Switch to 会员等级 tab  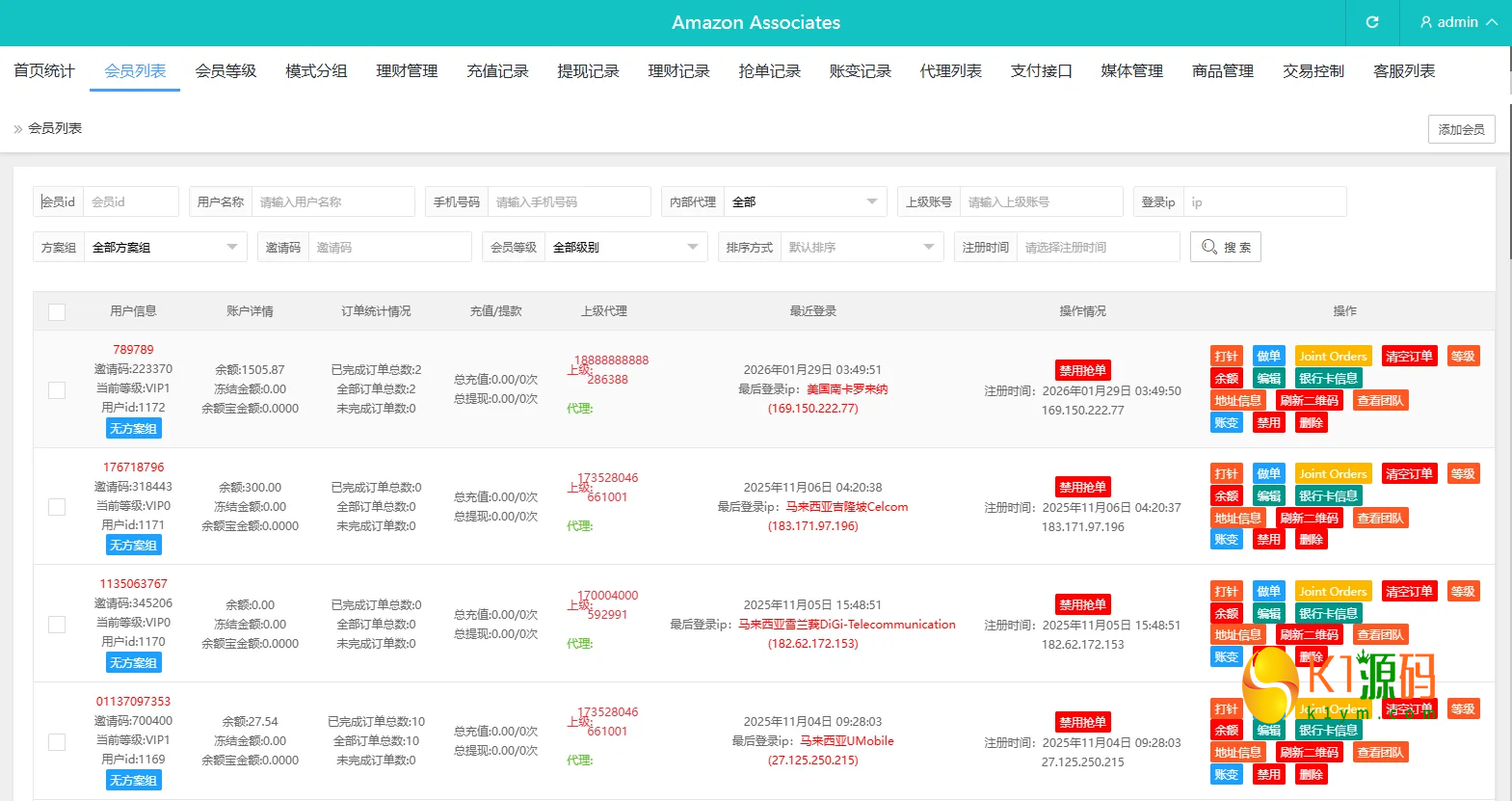(x=225, y=70)
